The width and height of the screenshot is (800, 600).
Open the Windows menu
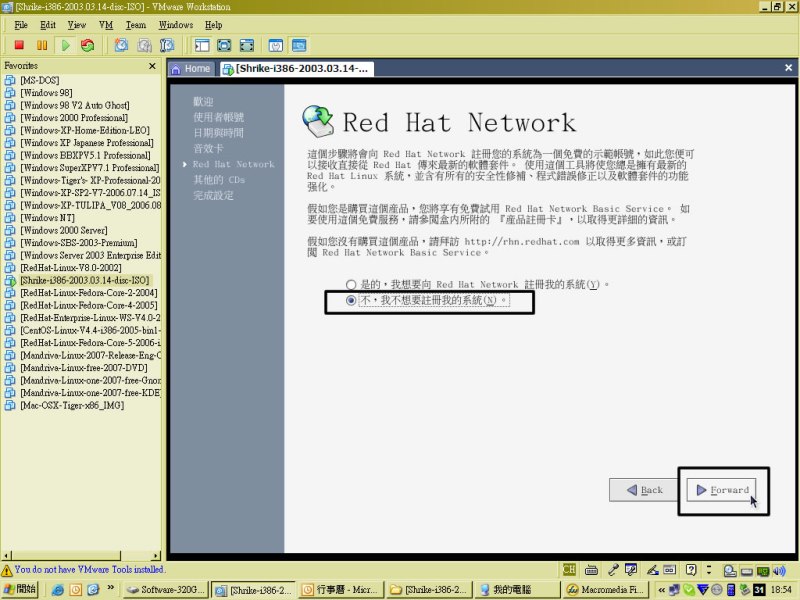176,24
